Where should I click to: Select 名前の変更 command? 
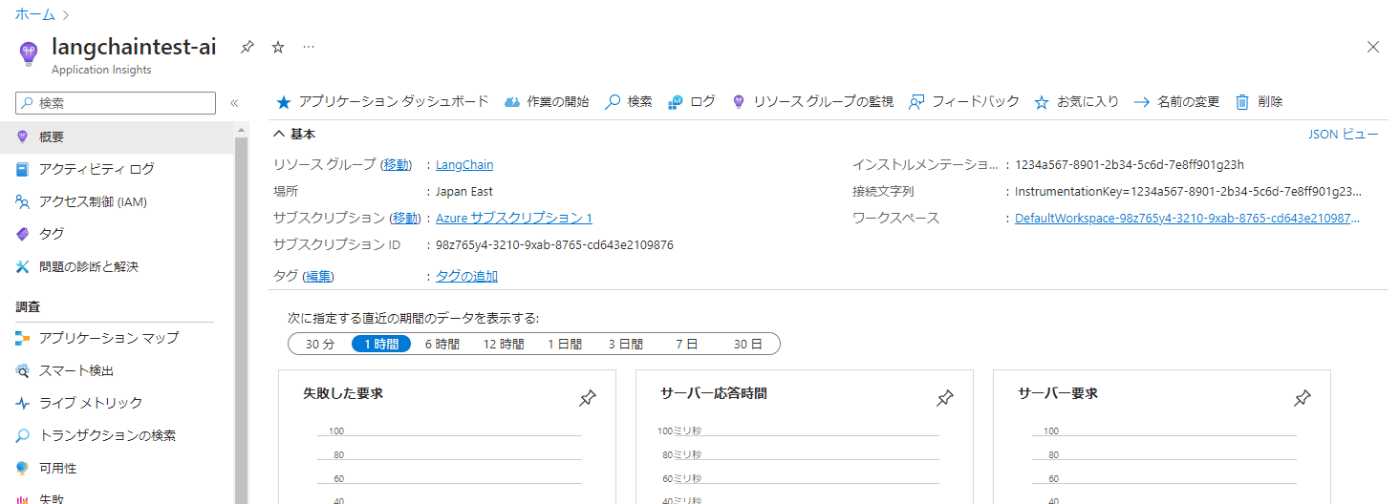pyautogui.click(x=1177, y=102)
